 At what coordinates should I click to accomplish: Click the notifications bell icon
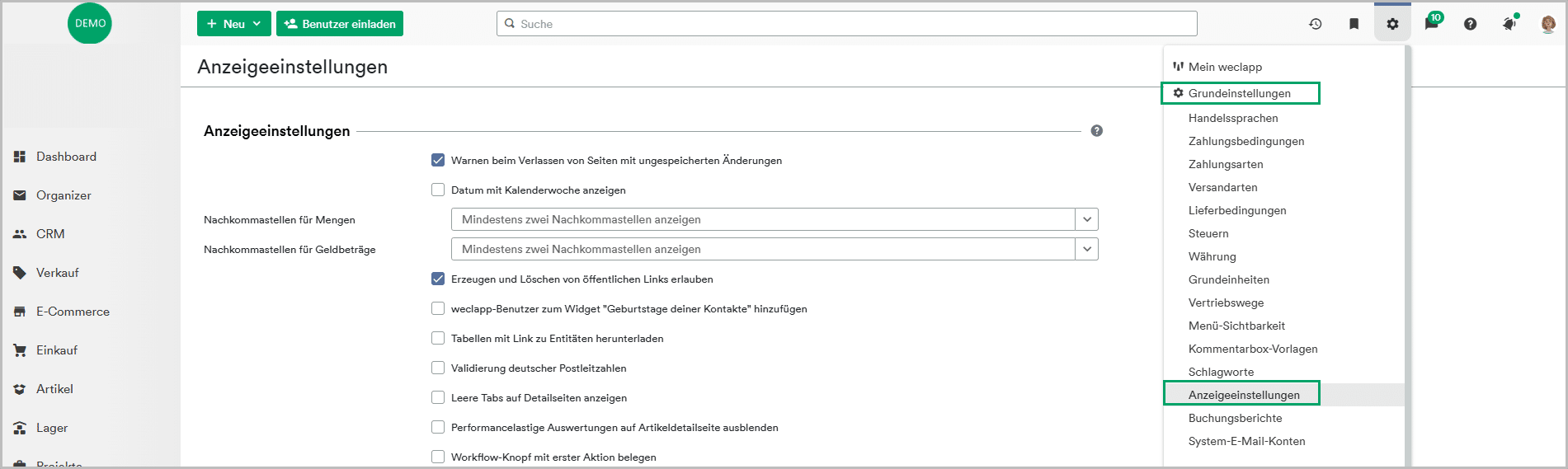click(x=1509, y=23)
